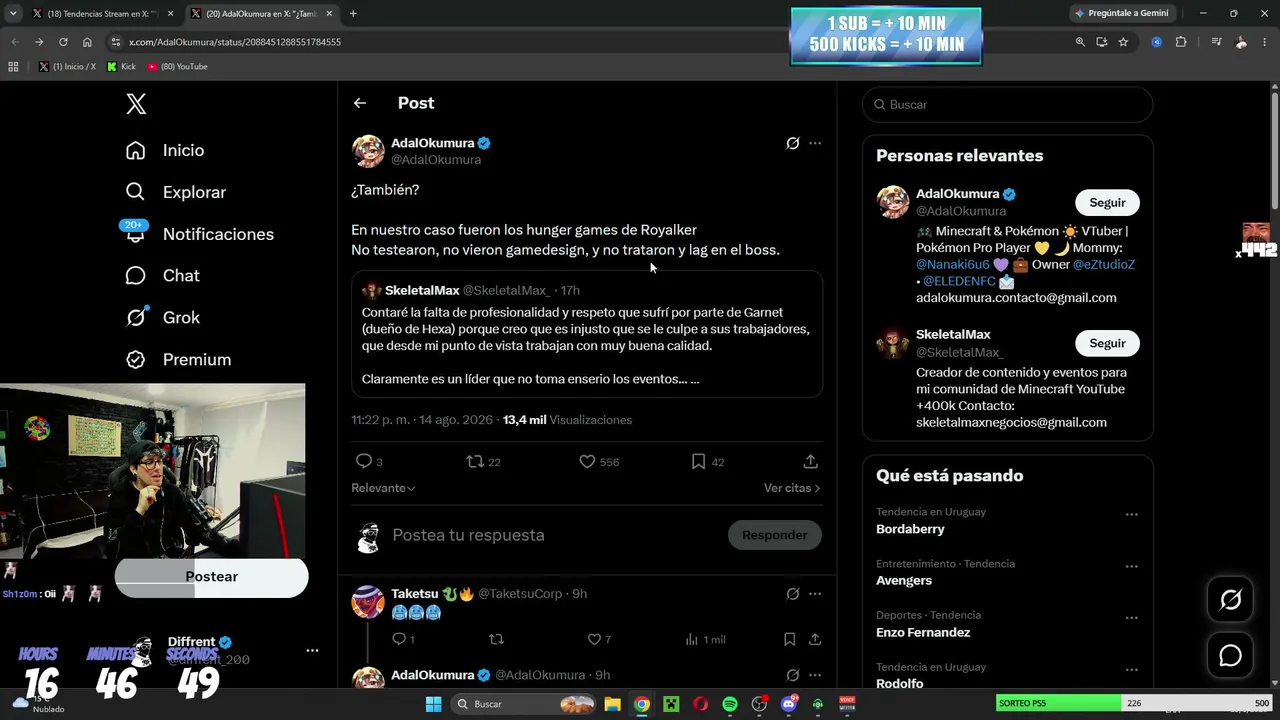
Task: View analytics of Taketsu's reply
Action: pos(705,639)
